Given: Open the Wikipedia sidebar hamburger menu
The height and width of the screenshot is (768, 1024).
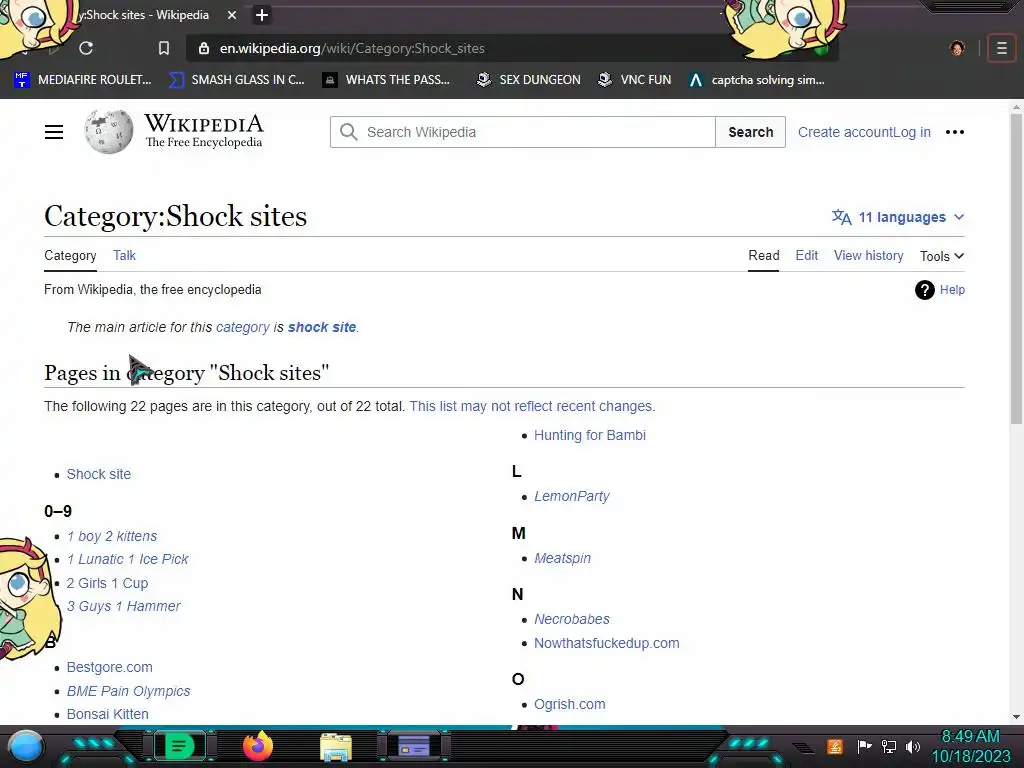Looking at the screenshot, I should pos(54,132).
